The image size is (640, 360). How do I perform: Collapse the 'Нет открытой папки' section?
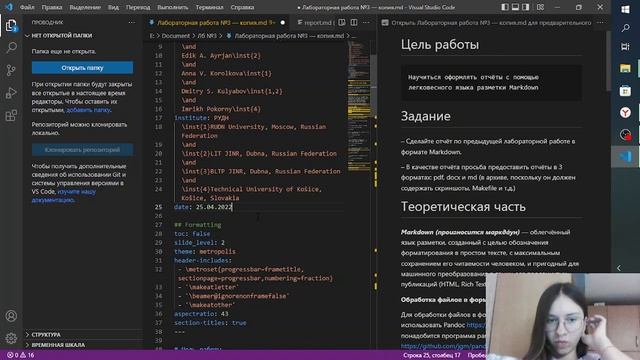coord(82,36)
